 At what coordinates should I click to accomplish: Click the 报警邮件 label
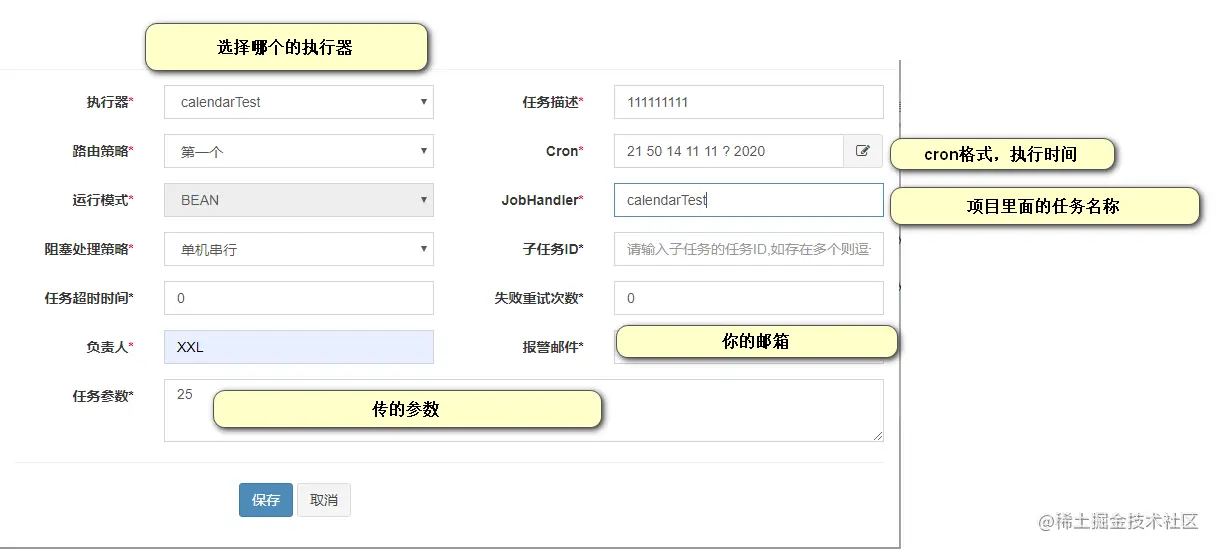[x=553, y=347]
